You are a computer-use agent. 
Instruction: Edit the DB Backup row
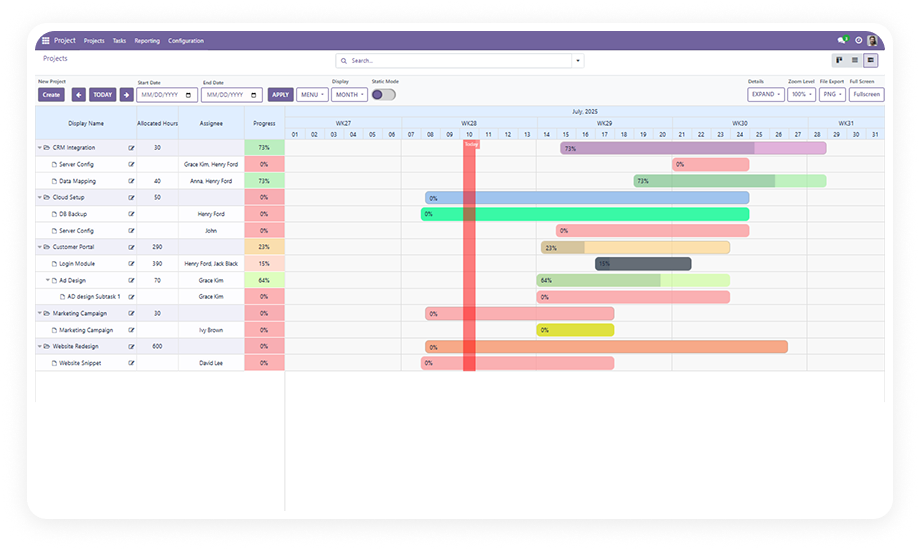tap(131, 214)
